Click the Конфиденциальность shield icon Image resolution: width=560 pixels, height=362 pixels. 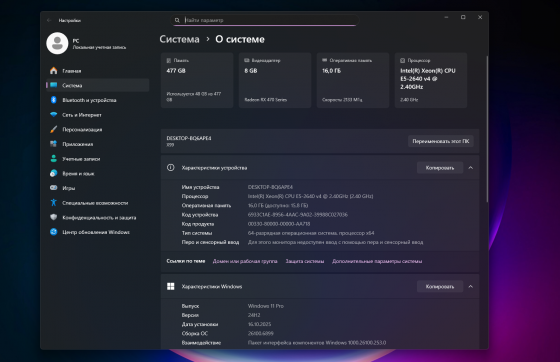[x=54, y=217]
